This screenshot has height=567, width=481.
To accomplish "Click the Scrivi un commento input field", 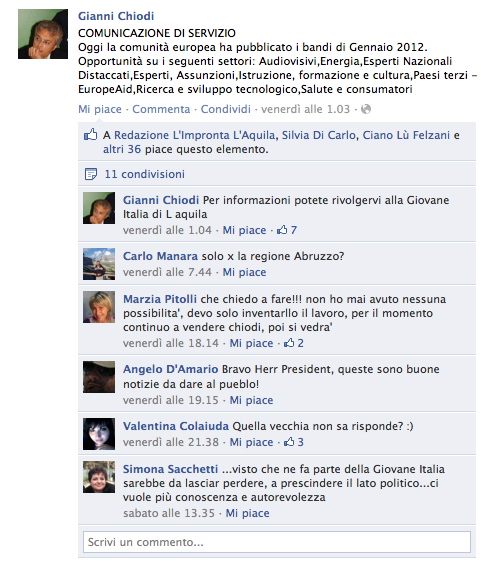I will [277, 542].
